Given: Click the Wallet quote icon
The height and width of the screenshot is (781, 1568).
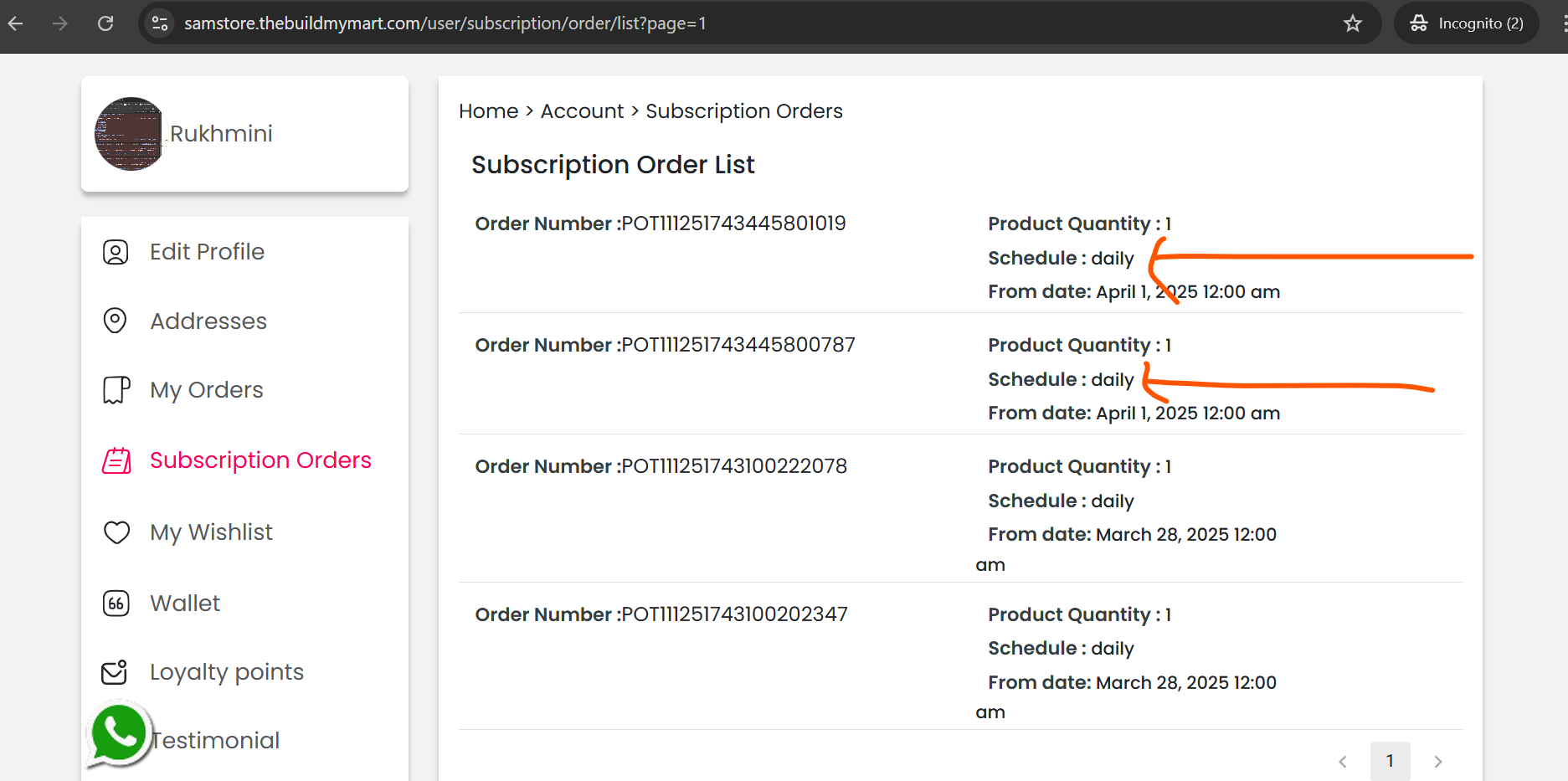Looking at the screenshot, I should (x=116, y=604).
